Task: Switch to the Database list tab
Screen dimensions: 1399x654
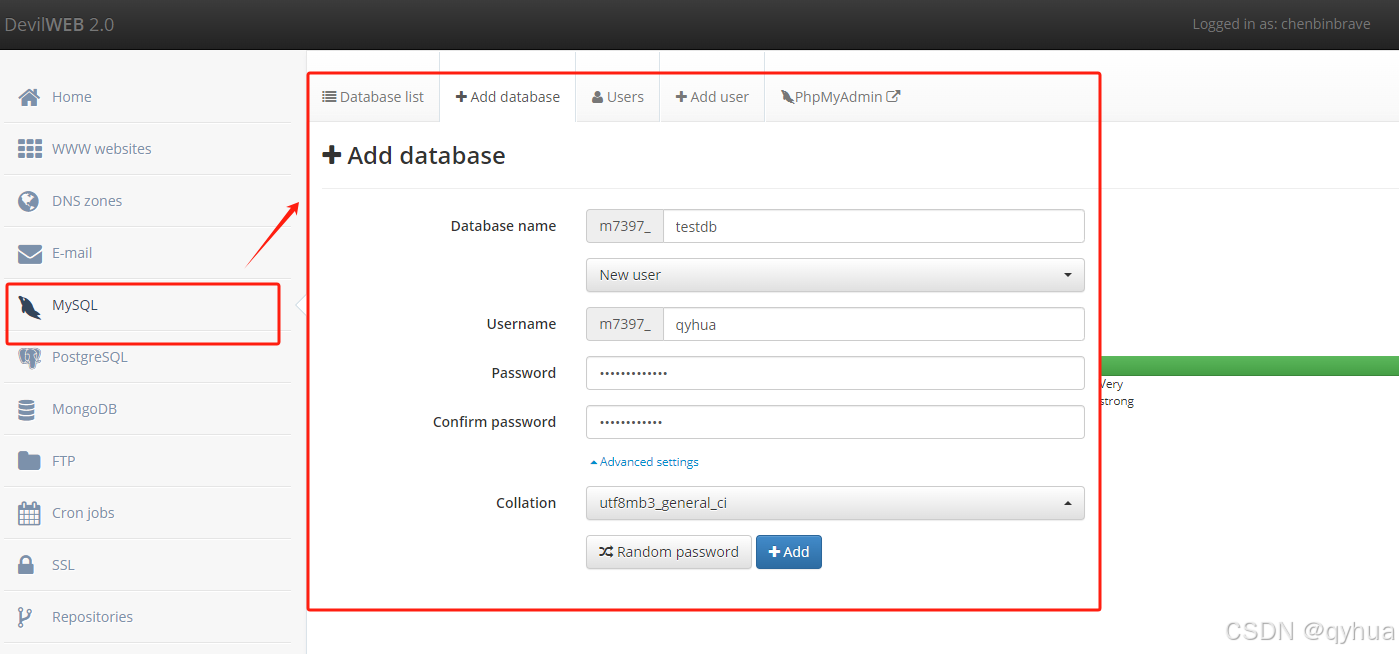Action: point(373,97)
